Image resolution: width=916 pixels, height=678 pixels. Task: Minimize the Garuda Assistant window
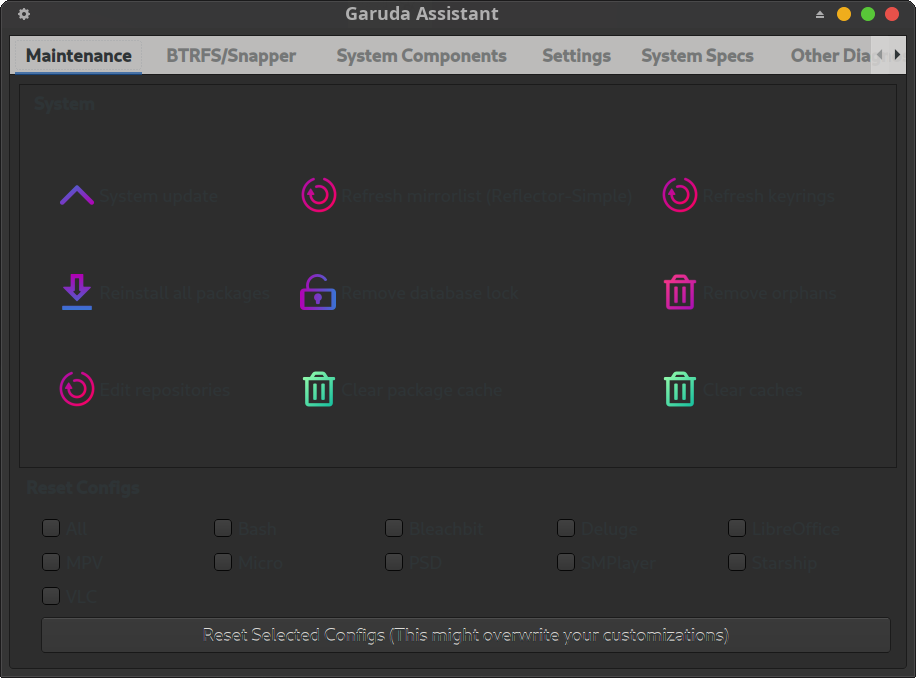point(844,14)
